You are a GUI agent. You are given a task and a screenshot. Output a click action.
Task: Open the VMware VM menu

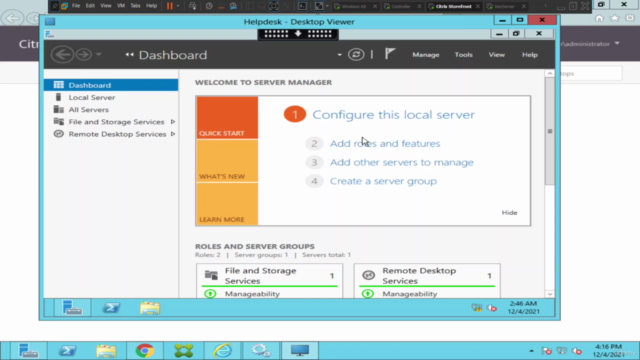[x=121, y=6]
